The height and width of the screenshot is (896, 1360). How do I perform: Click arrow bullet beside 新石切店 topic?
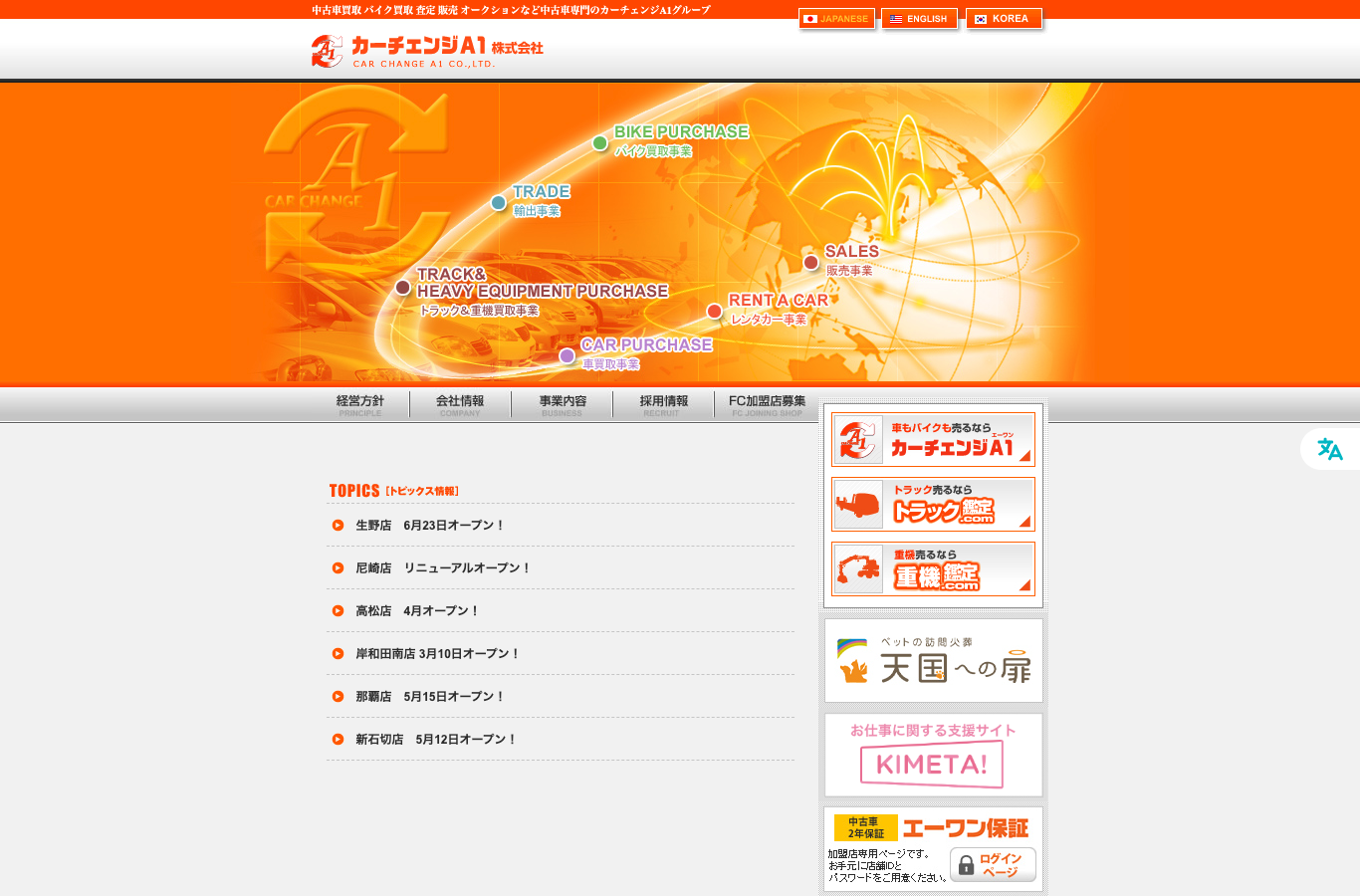[338, 740]
